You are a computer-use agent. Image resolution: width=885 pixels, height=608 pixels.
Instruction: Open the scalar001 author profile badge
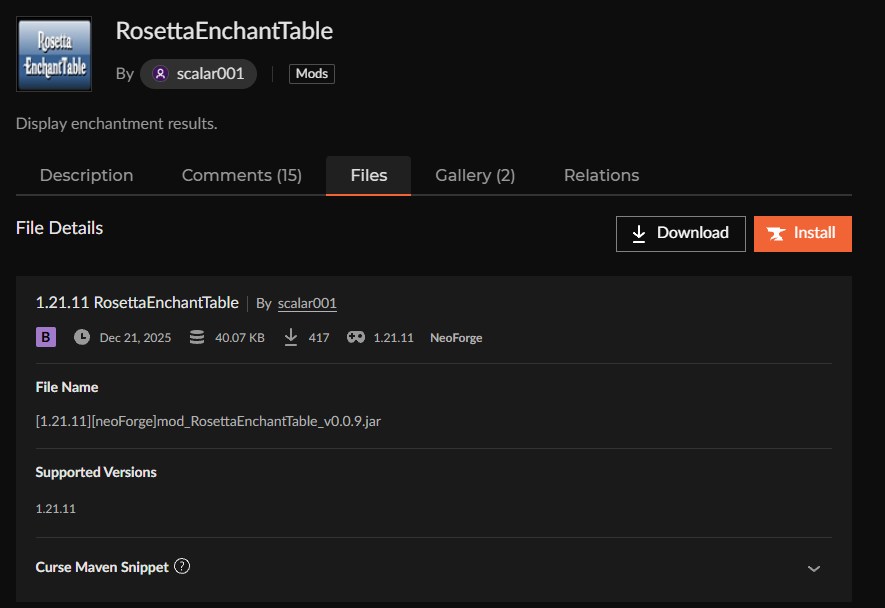point(199,74)
